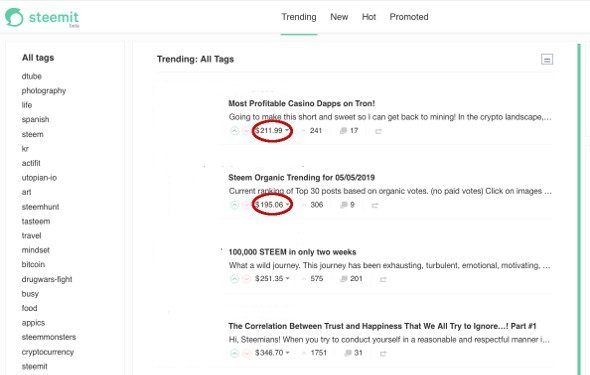Filter by the steemhunt tag
This screenshot has width=590, height=375.
40,207
